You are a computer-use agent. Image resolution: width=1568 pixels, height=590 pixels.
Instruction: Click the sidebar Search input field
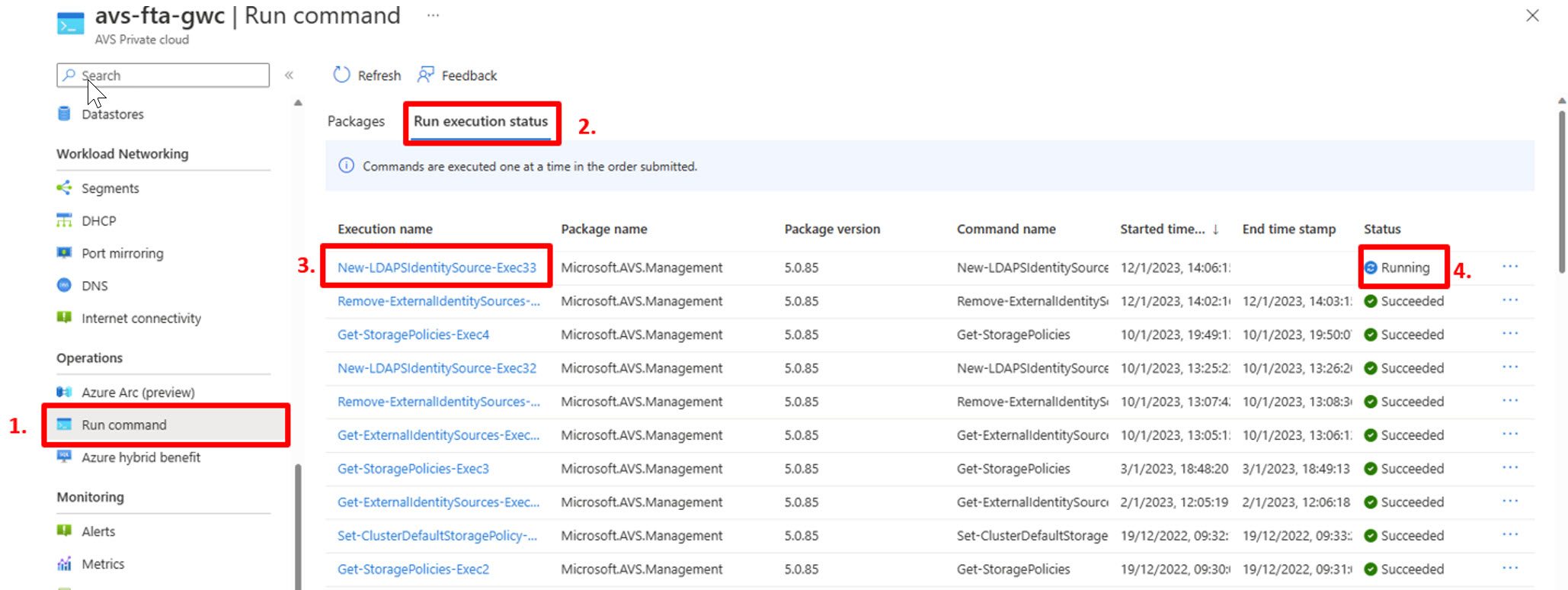tap(163, 75)
